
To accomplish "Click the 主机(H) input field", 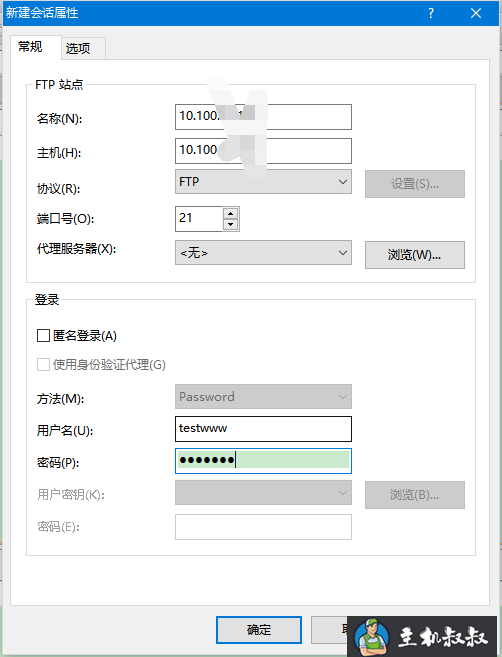I will pyautogui.click(x=263, y=151).
